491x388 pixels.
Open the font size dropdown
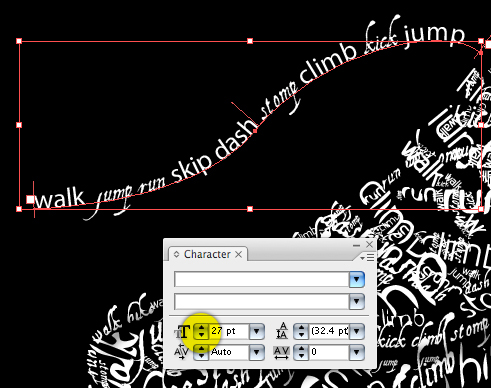tap(257, 331)
